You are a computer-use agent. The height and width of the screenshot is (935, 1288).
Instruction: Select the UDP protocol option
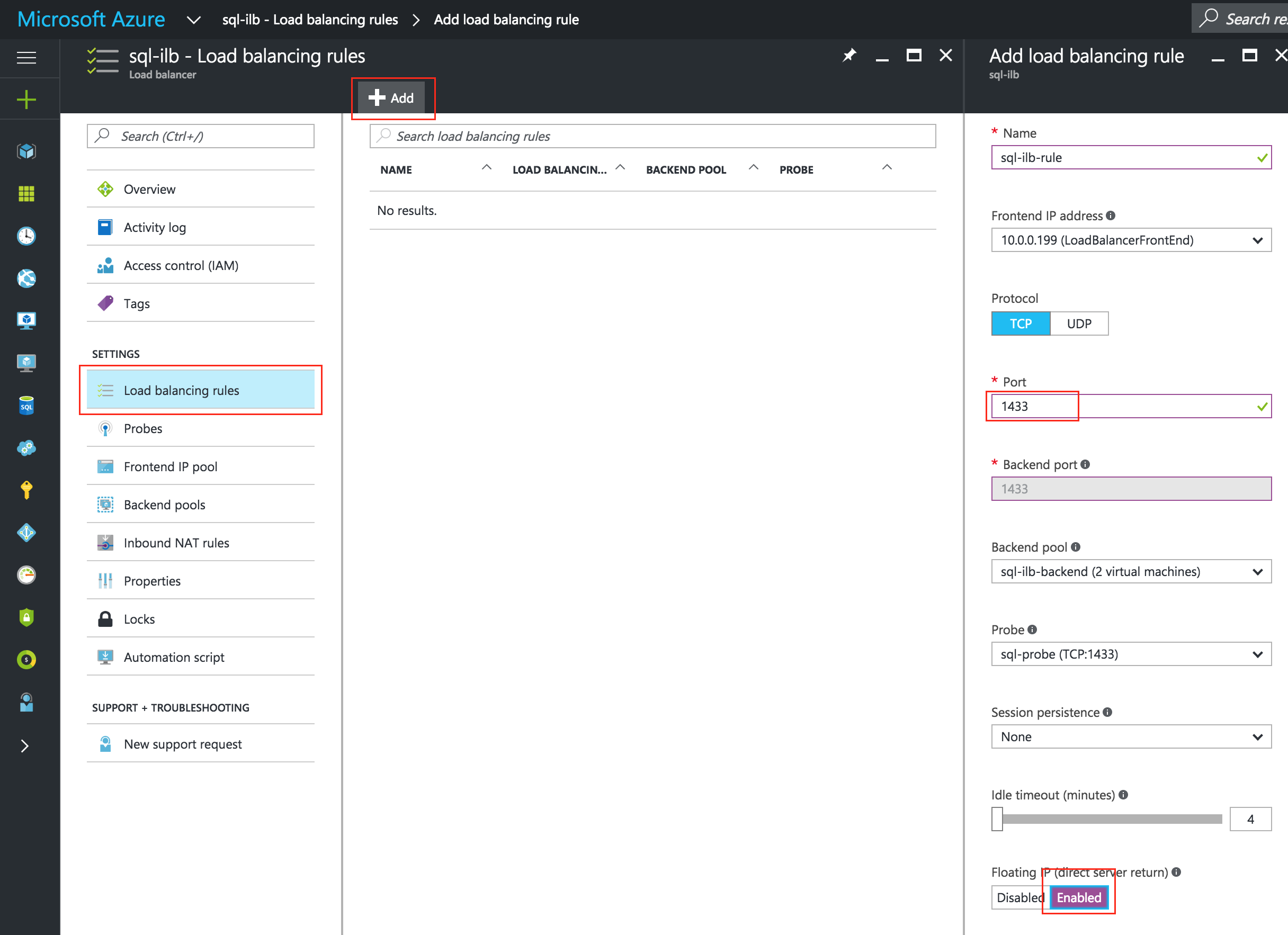coord(1079,323)
